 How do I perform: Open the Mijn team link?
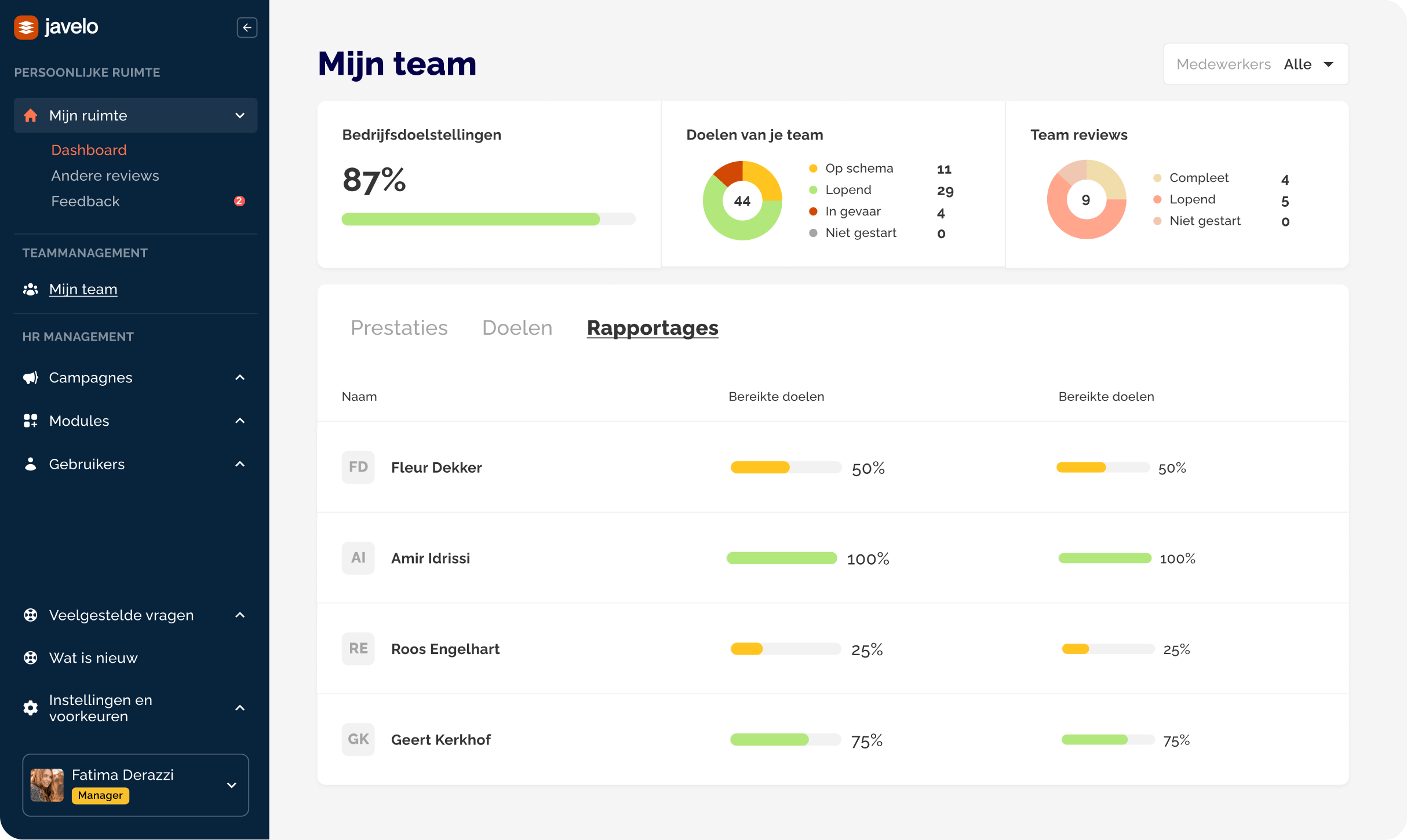click(83, 289)
